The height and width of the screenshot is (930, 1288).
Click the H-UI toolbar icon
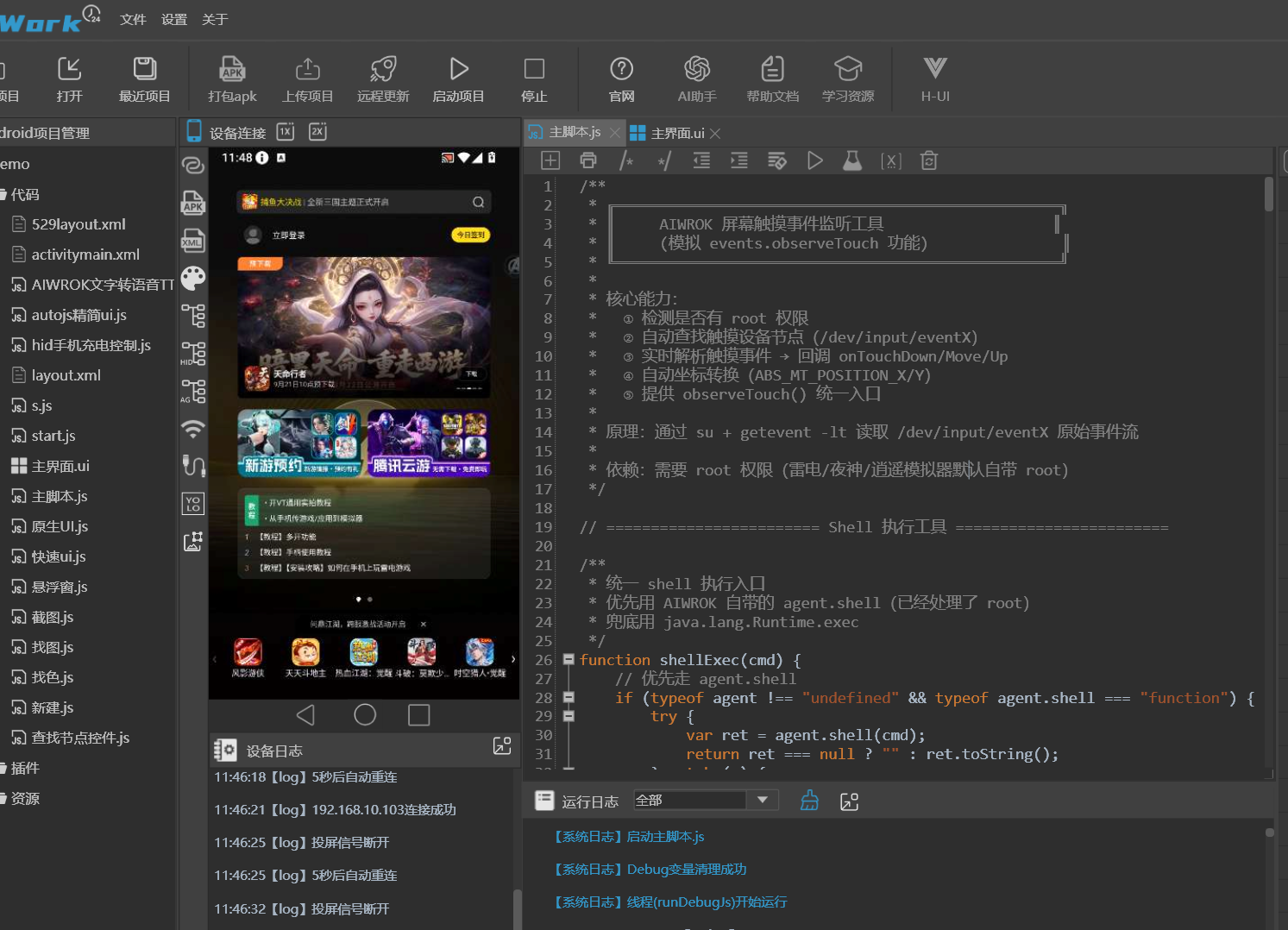pos(935,69)
